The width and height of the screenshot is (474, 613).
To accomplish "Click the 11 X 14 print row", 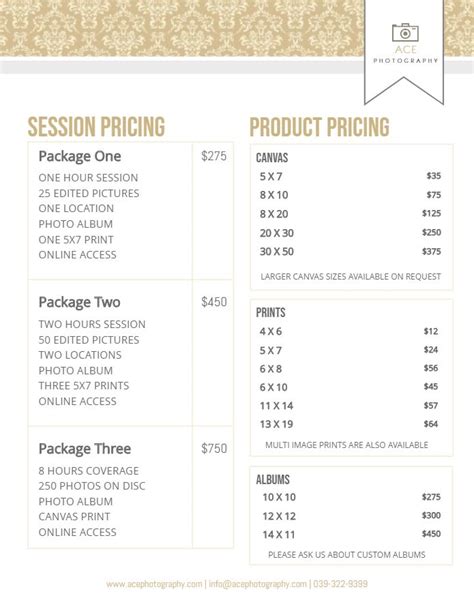I will tap(349, 406).
